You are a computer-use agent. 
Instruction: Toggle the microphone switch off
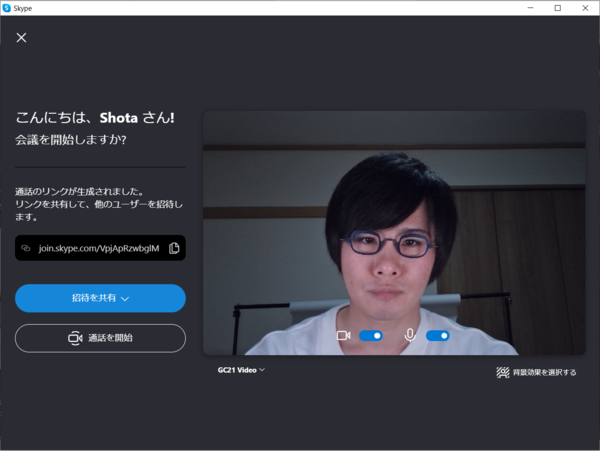click(x=438, y=335)
